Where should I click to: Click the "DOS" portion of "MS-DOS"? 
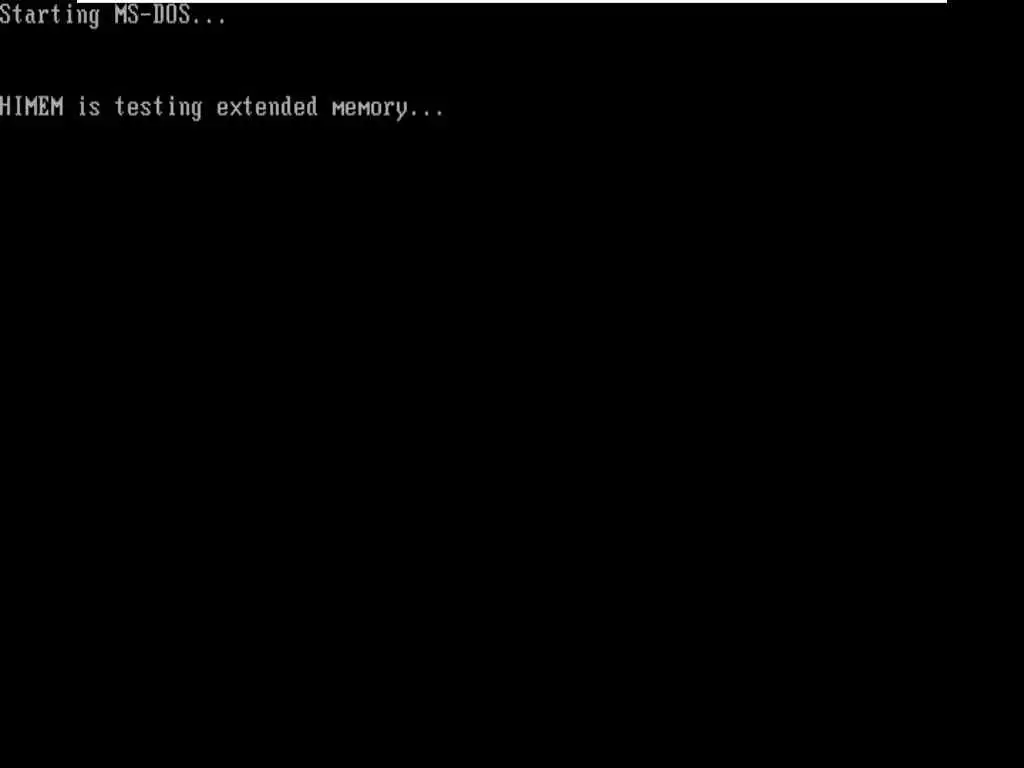click(x=172, y=14)
